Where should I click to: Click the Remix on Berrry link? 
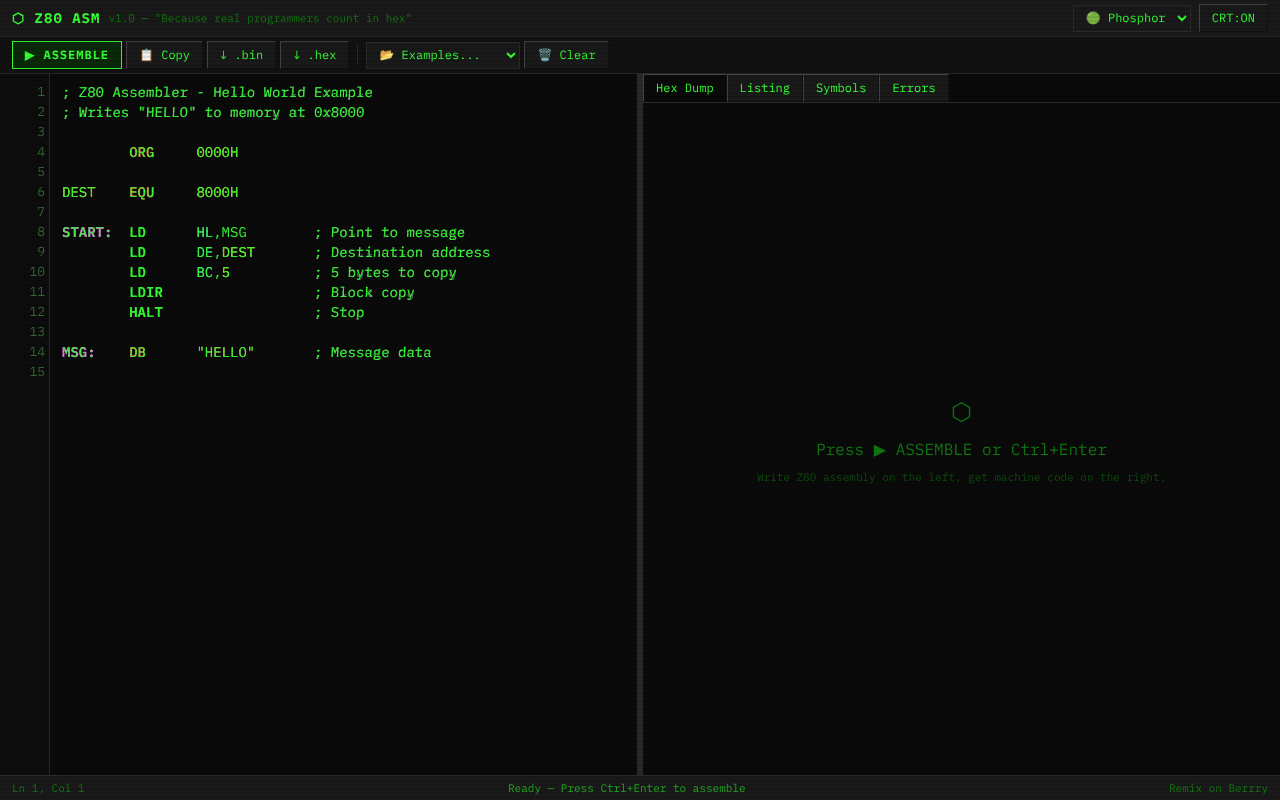1218,788
